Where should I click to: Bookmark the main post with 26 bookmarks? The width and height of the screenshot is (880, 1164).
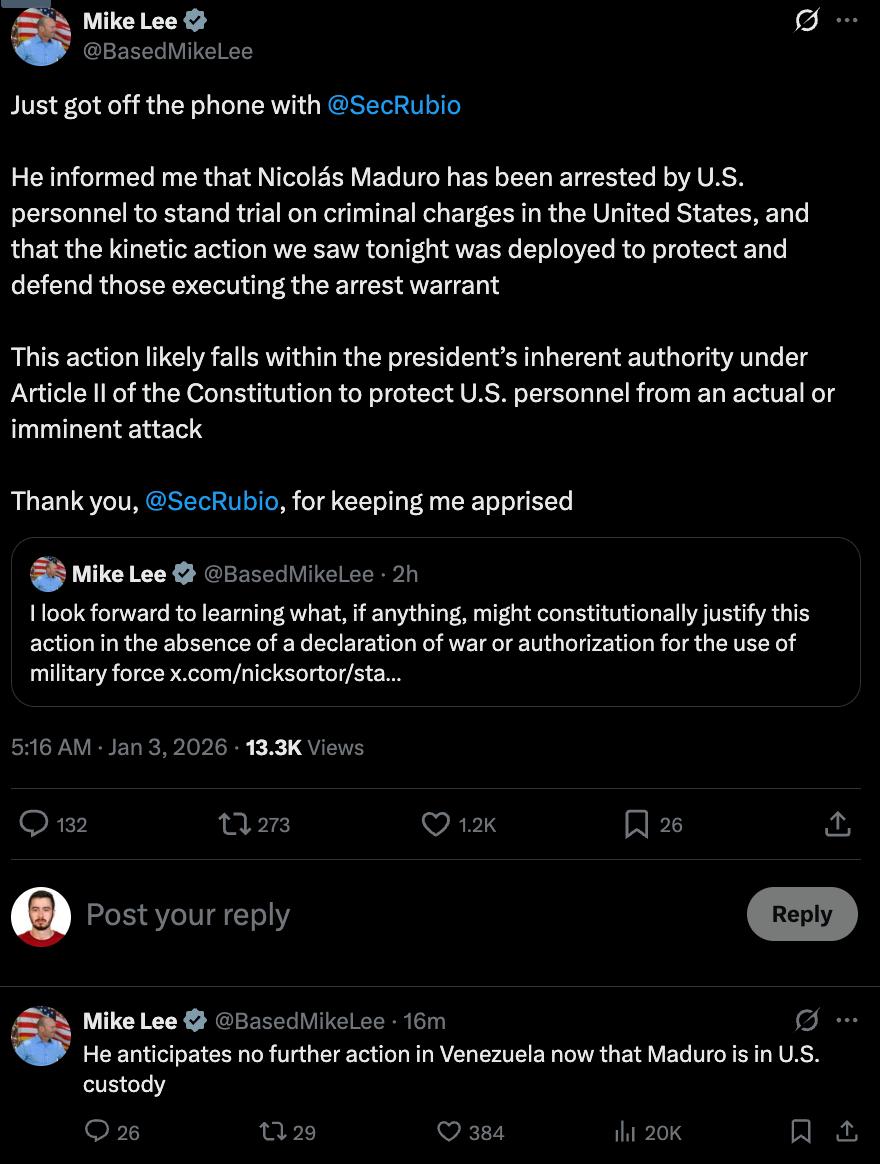636,824
